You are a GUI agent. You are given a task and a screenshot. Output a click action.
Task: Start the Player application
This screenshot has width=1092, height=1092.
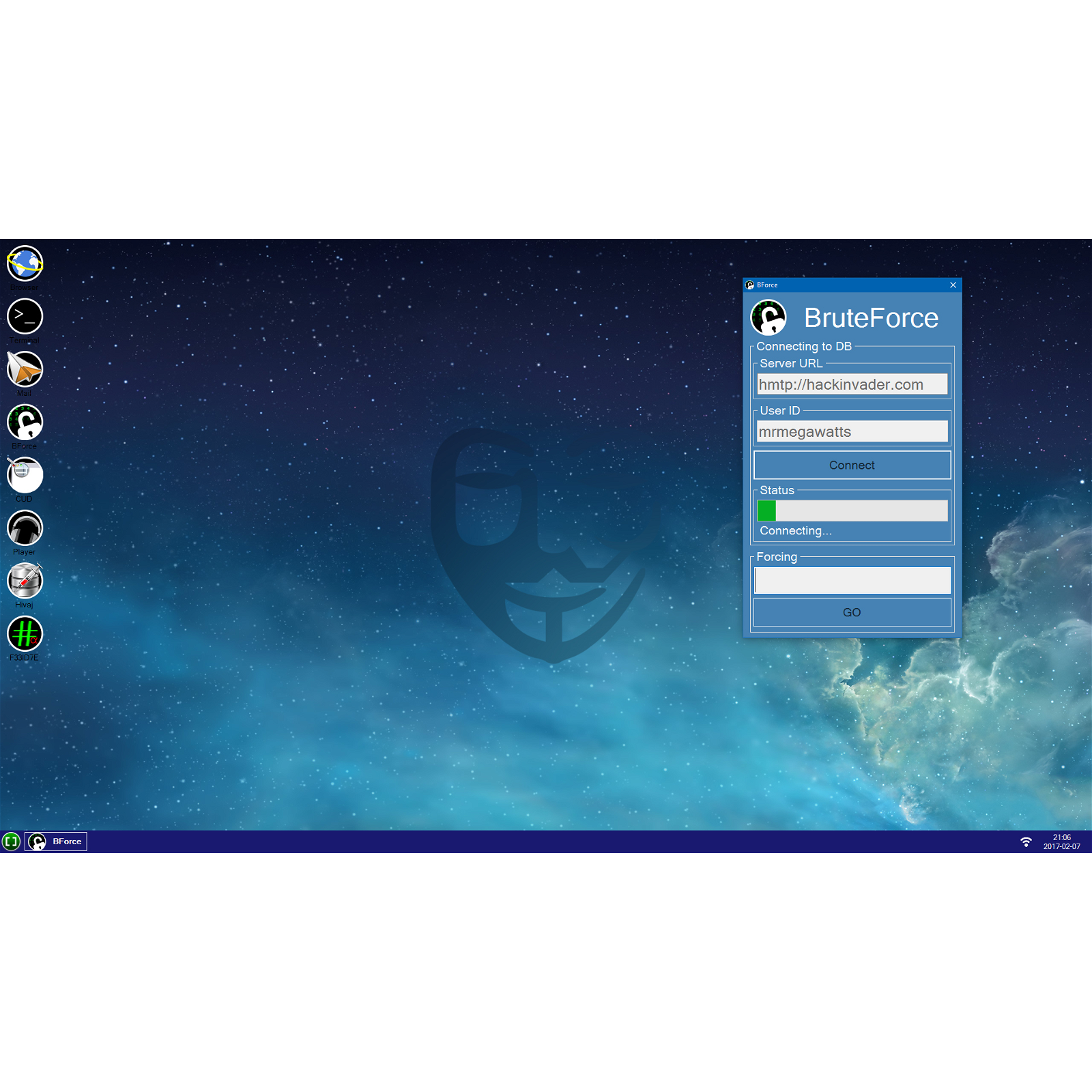point(25,529)
